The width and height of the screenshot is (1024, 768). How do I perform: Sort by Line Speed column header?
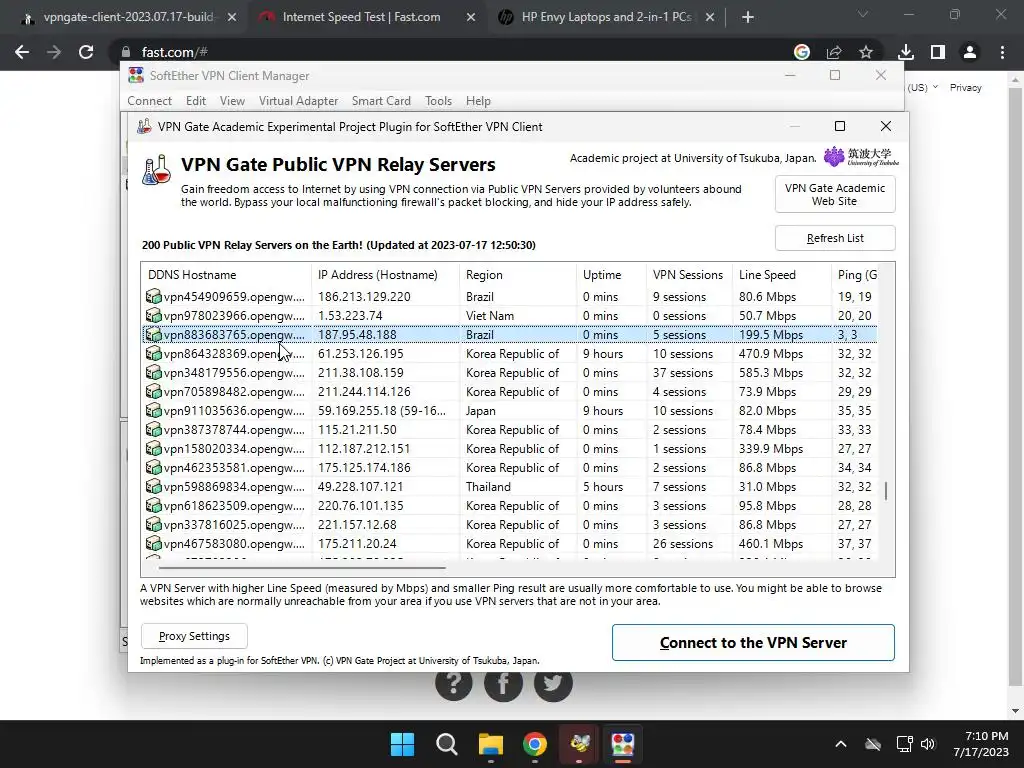point(782,275)
